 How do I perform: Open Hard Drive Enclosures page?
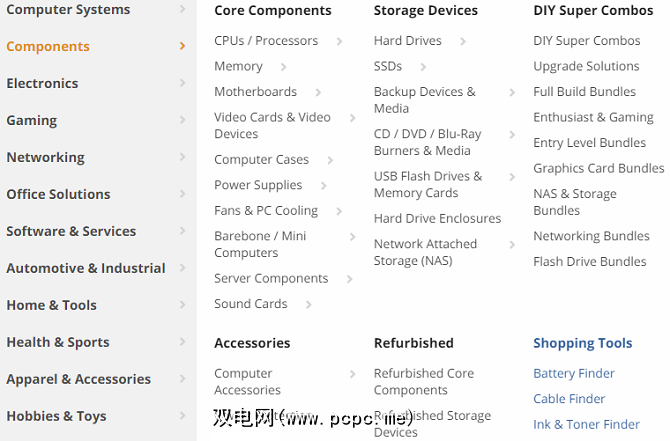[437, 218]
